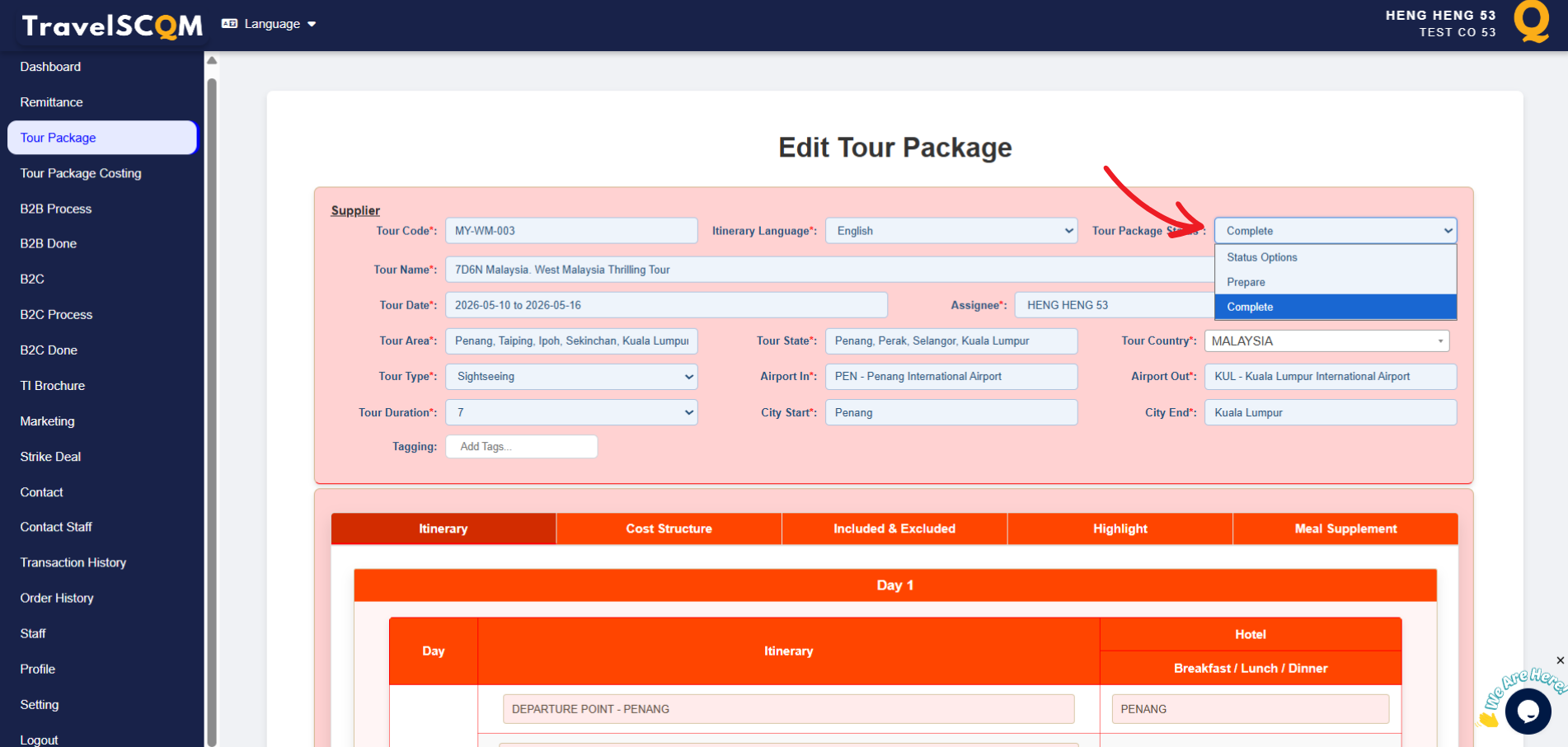The image size is (1568, 747).
Task: Open Transaction History in sidebar
Action: (73, 562)
